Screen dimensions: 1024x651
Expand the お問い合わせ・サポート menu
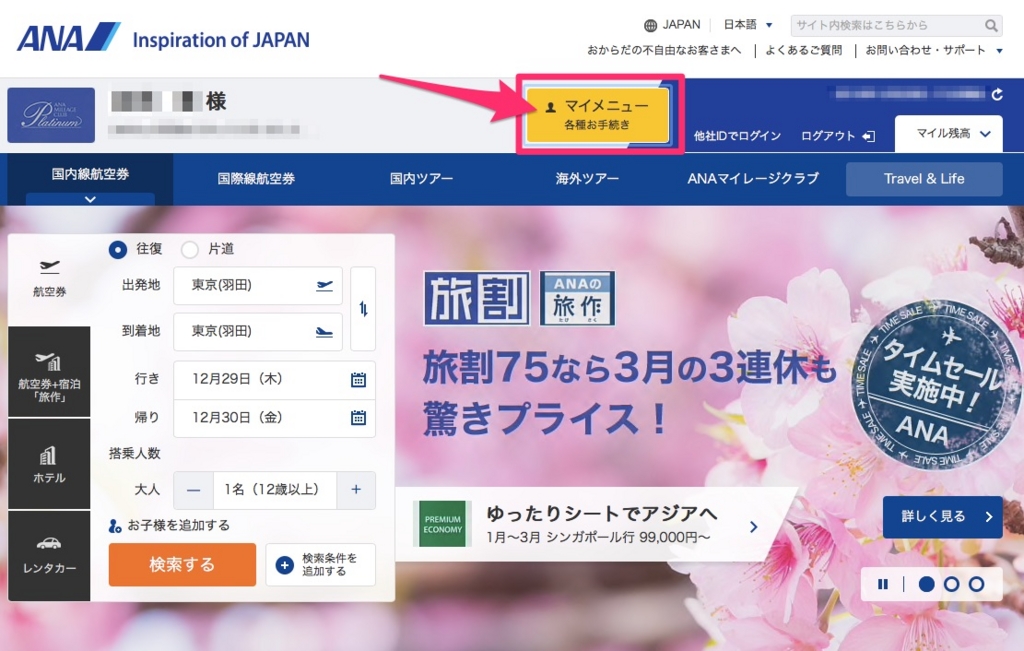click(933, 50)
